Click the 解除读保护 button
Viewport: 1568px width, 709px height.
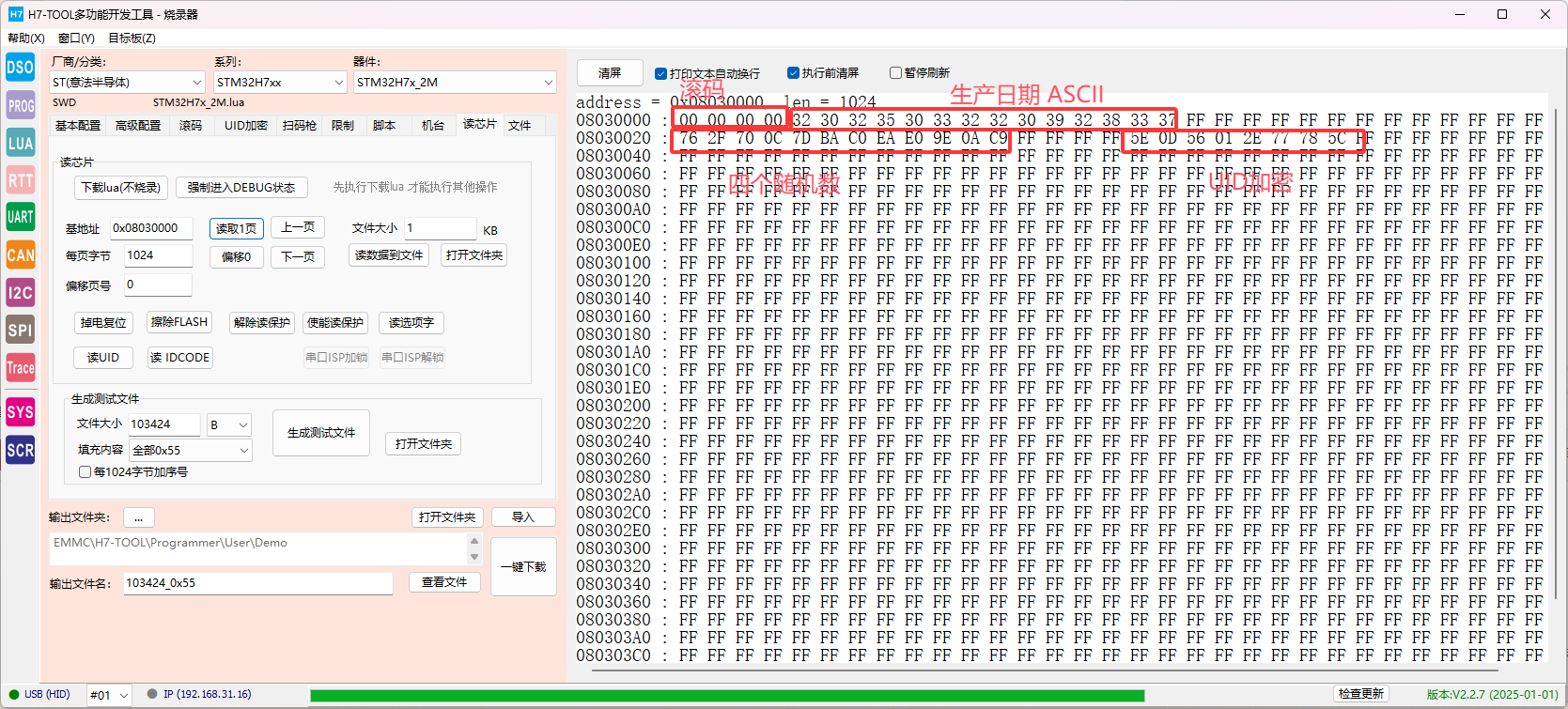pyautogui.click(x=262, y=322)
